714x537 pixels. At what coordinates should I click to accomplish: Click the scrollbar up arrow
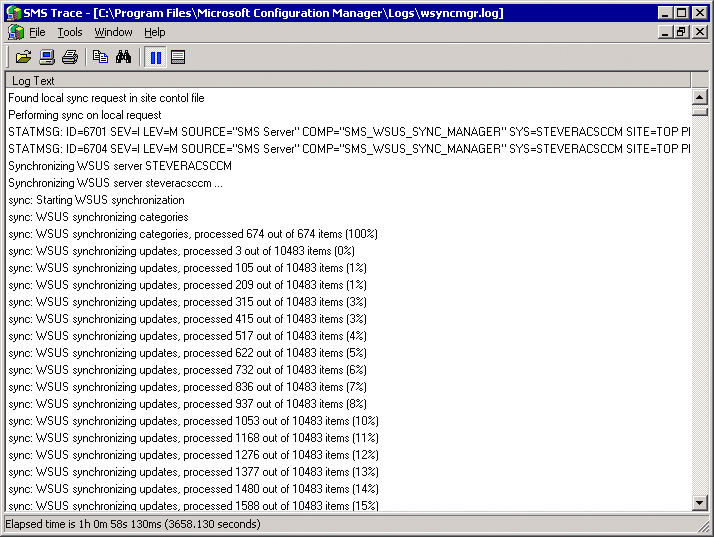[699, 97]
